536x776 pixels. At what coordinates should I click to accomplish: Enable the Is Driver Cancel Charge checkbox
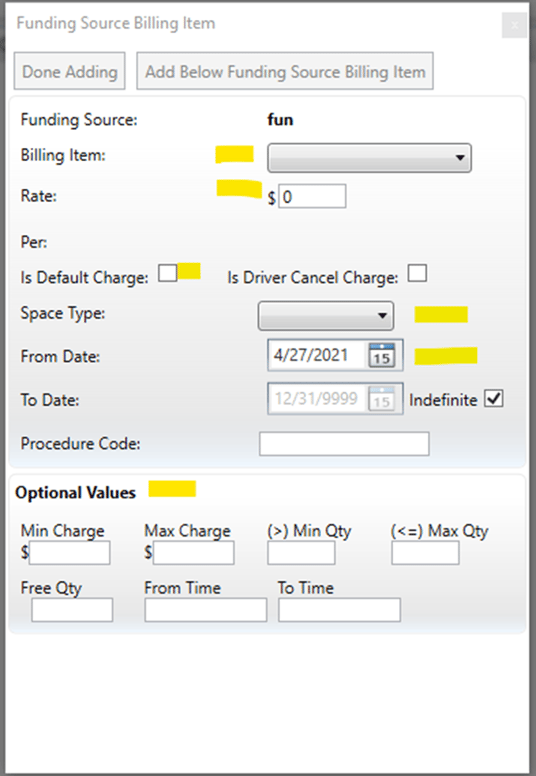pos(417,273)
